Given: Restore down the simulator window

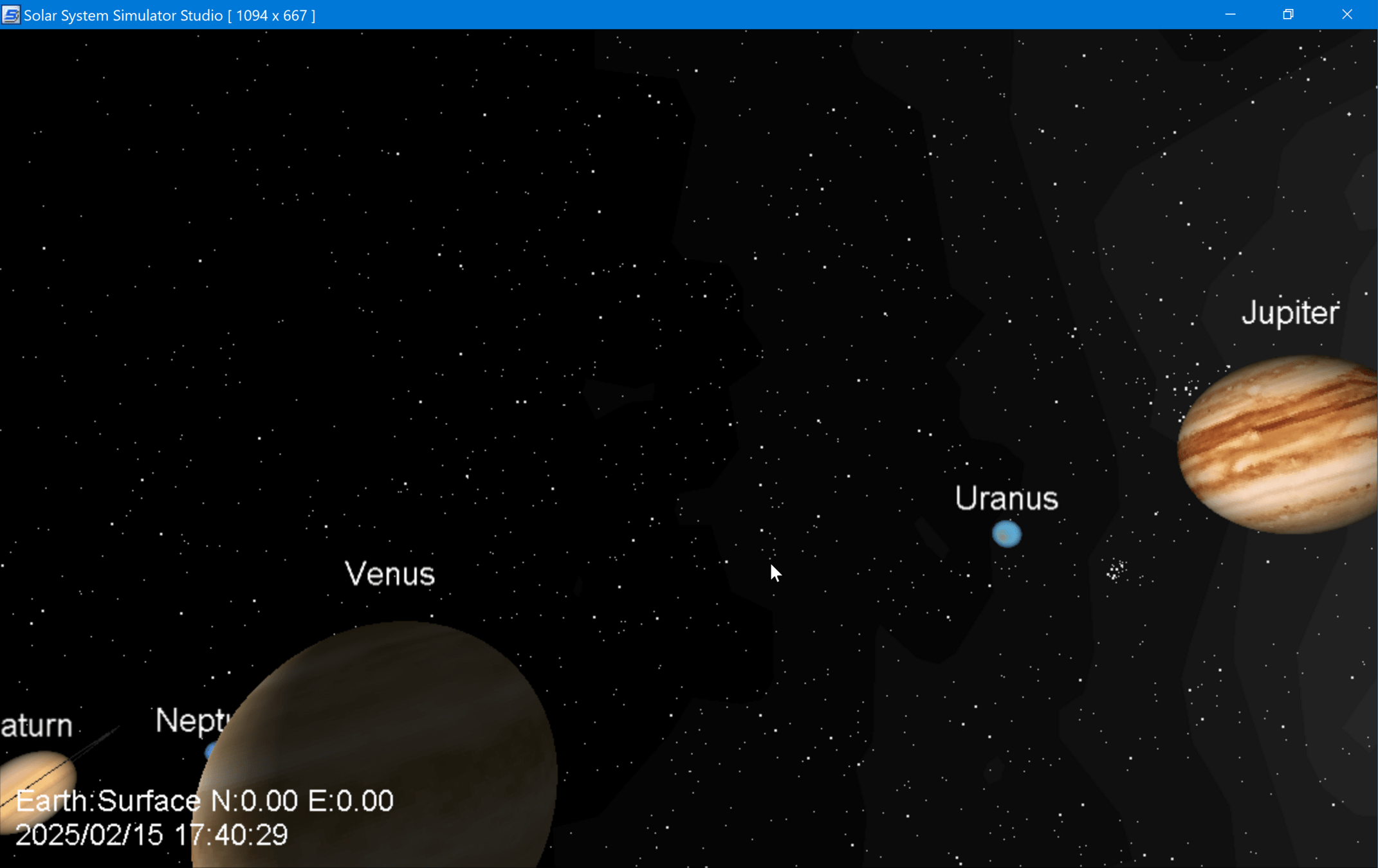Looking at the screenshot, I should pyautogui.click(x=1288, y=14).
